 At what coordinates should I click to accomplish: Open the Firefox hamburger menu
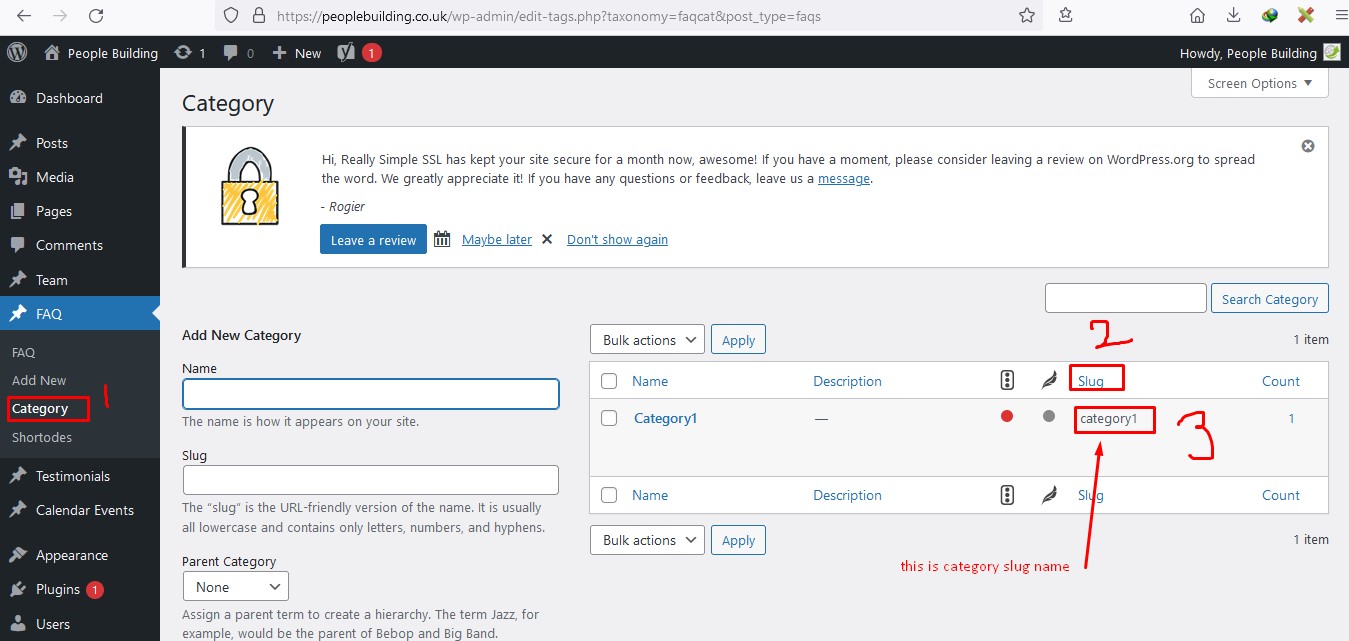tap(1341, 15)
